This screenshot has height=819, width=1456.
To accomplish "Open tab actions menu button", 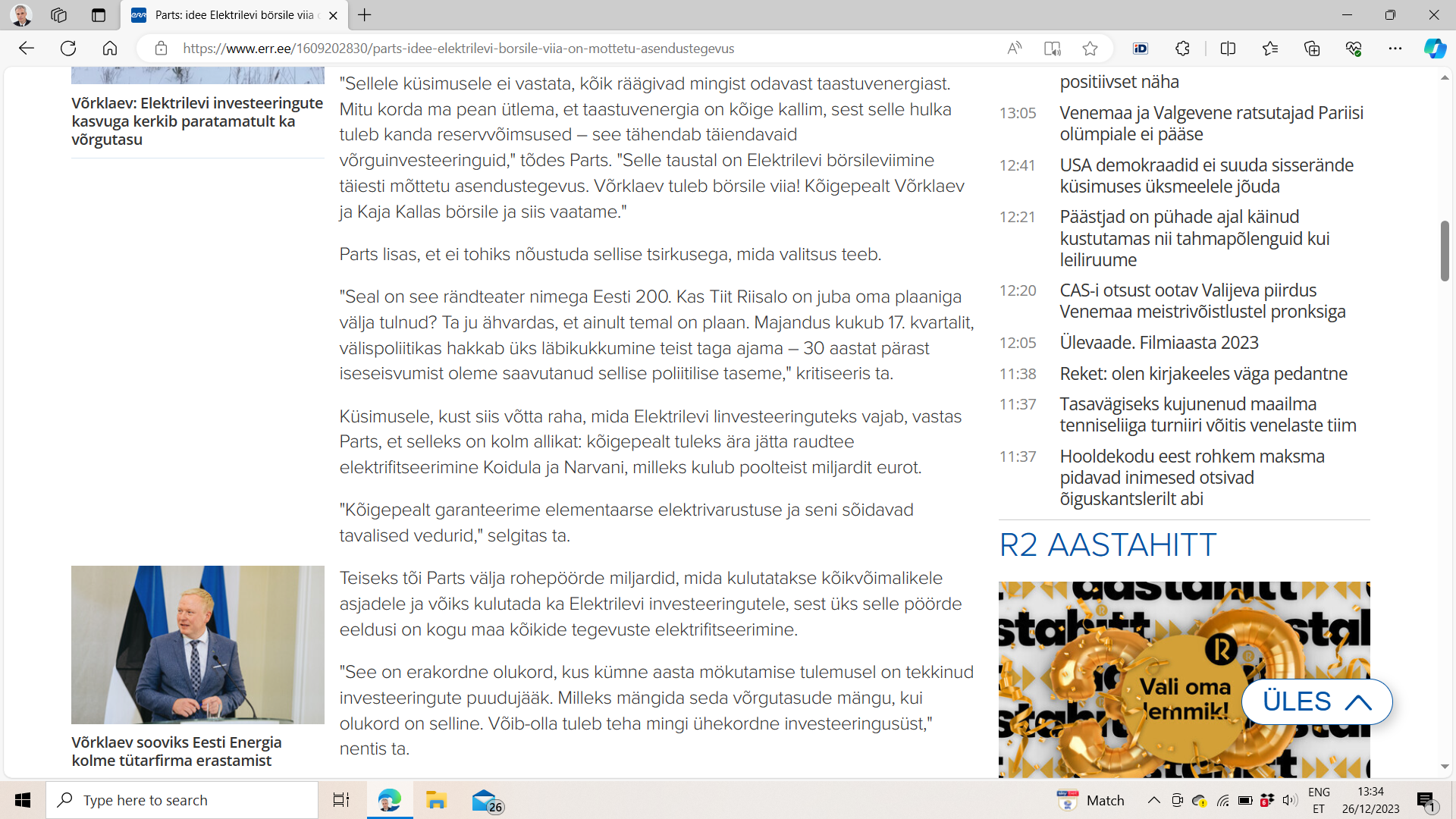I will click(98, 15).
